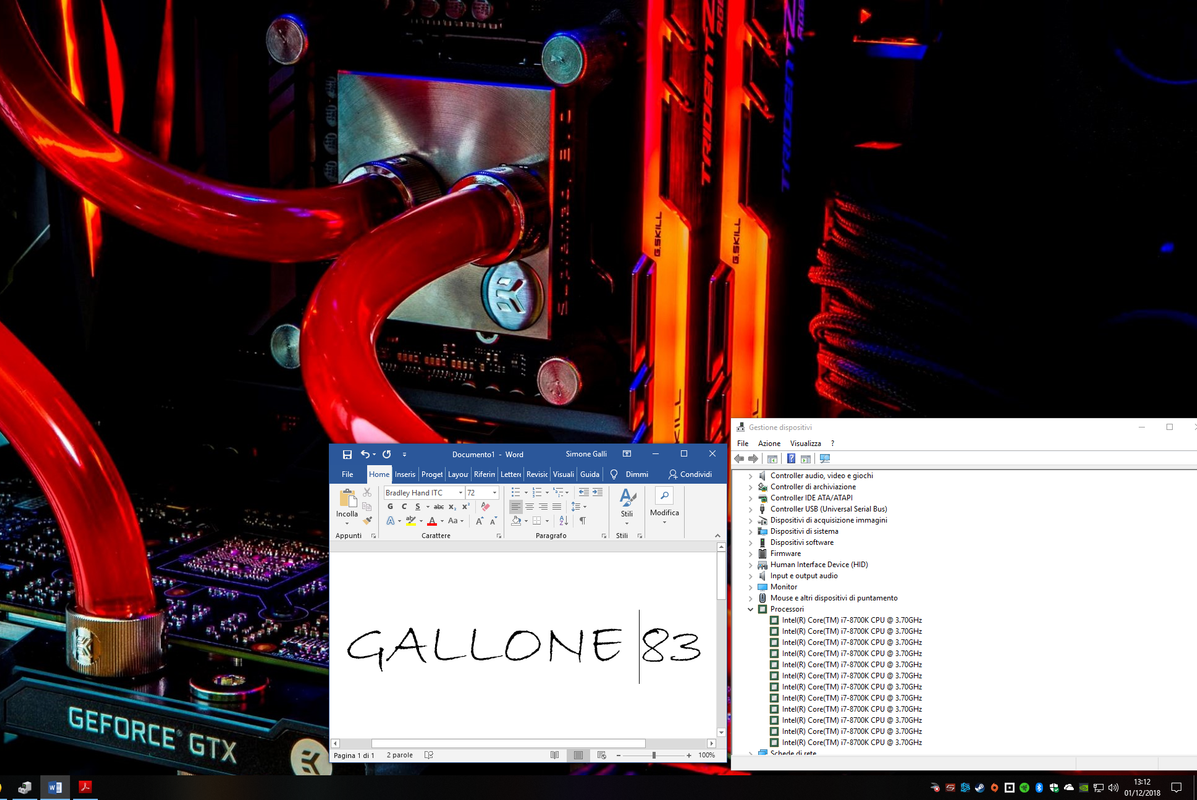Apply text effects with the outlined A

[x=390, y=521]
